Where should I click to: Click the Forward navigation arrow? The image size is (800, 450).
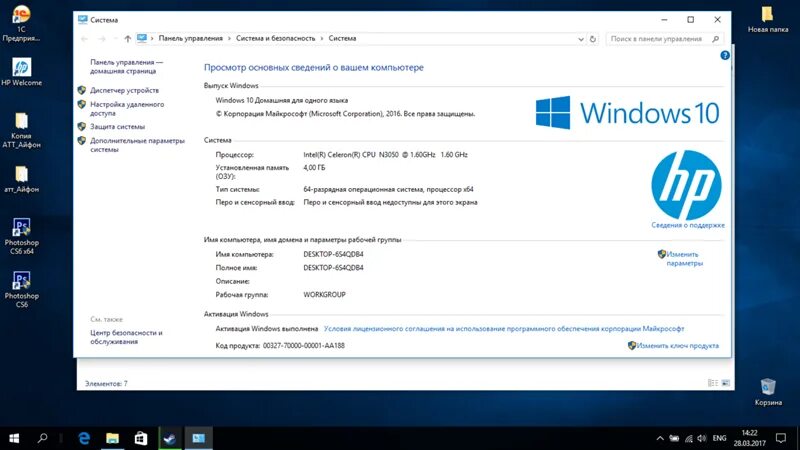point(102,39)
